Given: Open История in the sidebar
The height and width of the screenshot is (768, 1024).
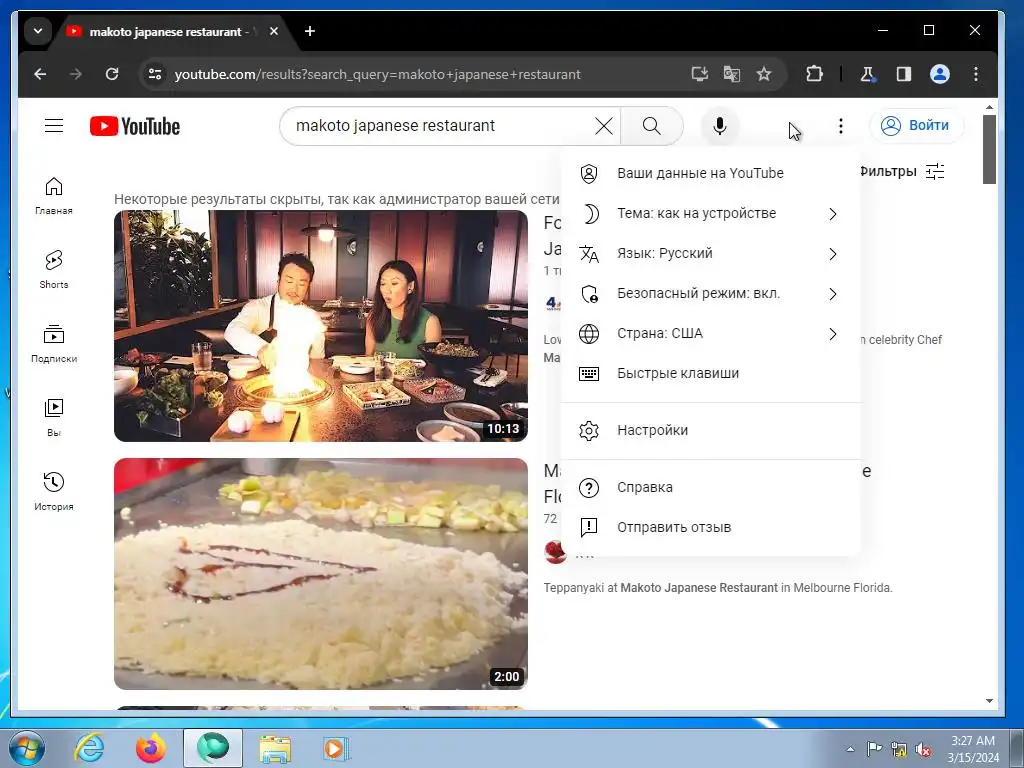Looking at the screenshot, I should (x=54, y=491).
